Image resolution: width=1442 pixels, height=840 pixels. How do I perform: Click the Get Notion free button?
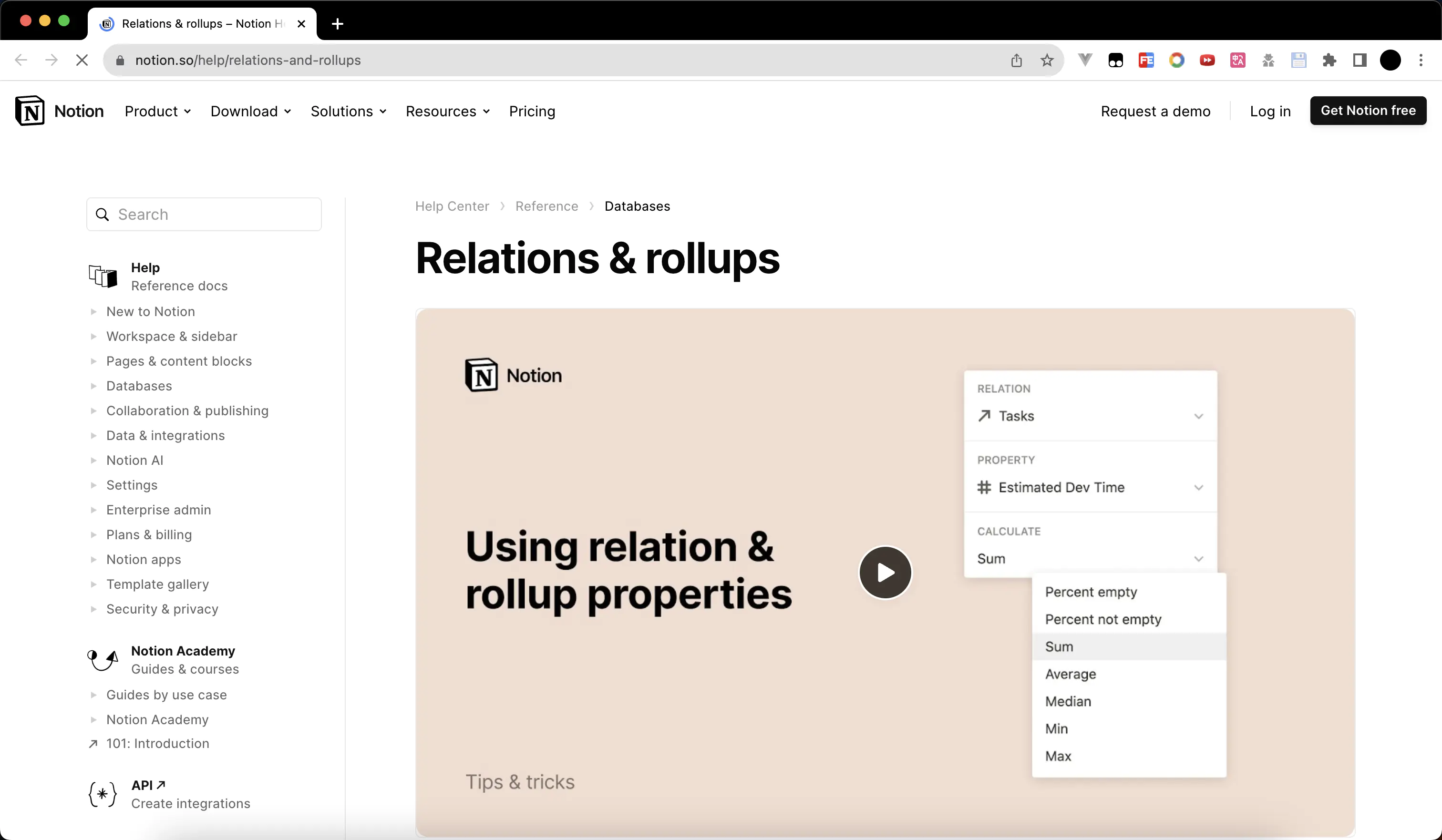click(1368, 111)
